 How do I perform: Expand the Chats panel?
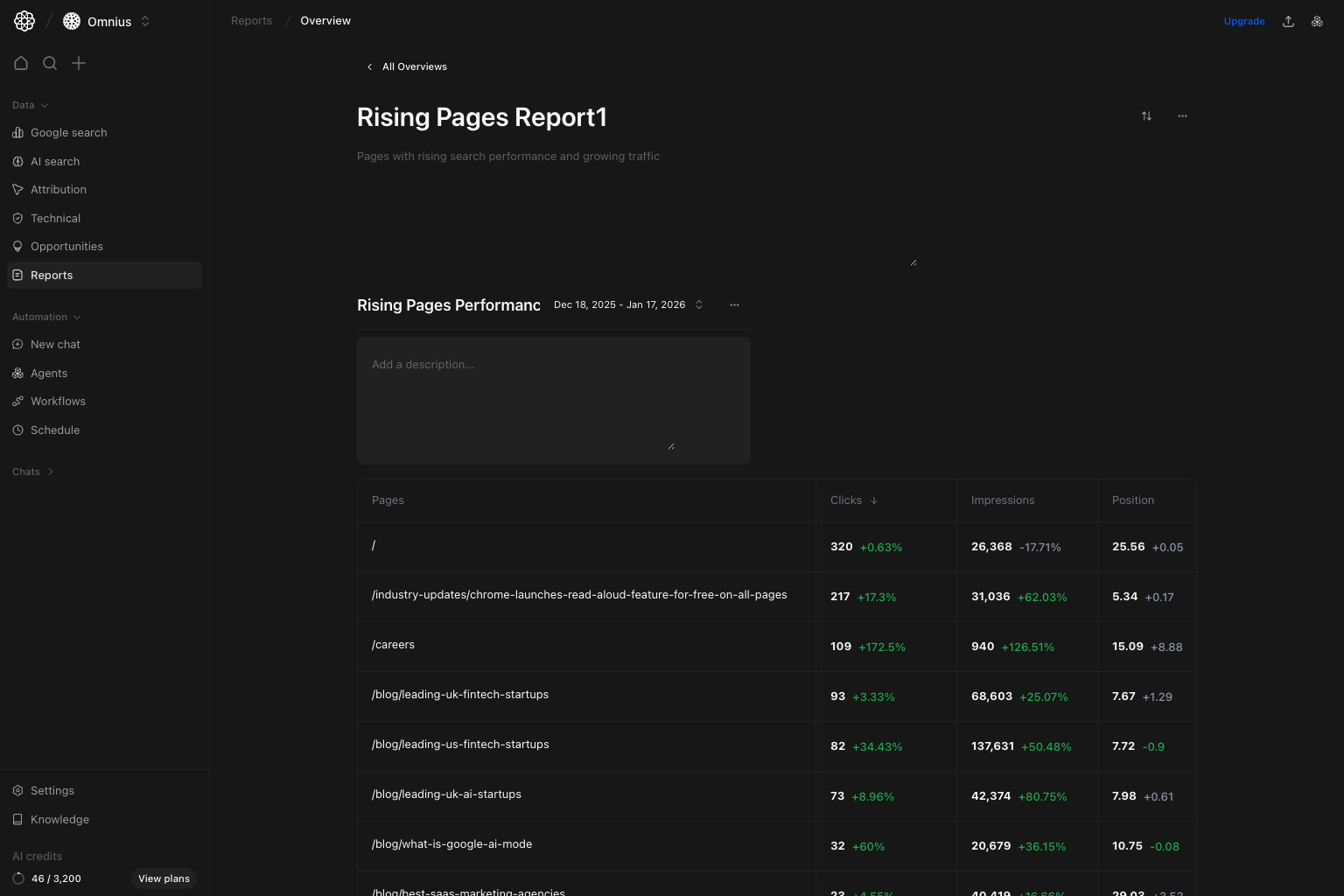coord(32,472)
